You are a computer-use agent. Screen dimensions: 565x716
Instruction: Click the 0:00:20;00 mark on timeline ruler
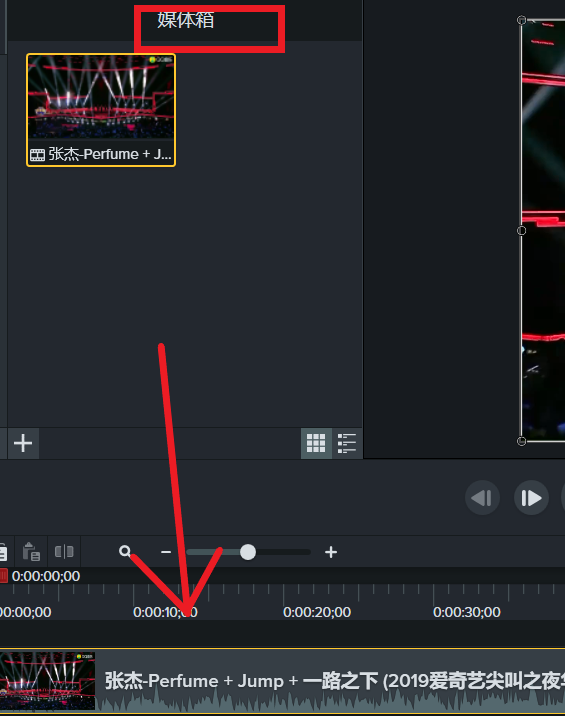tap(317, 612)
